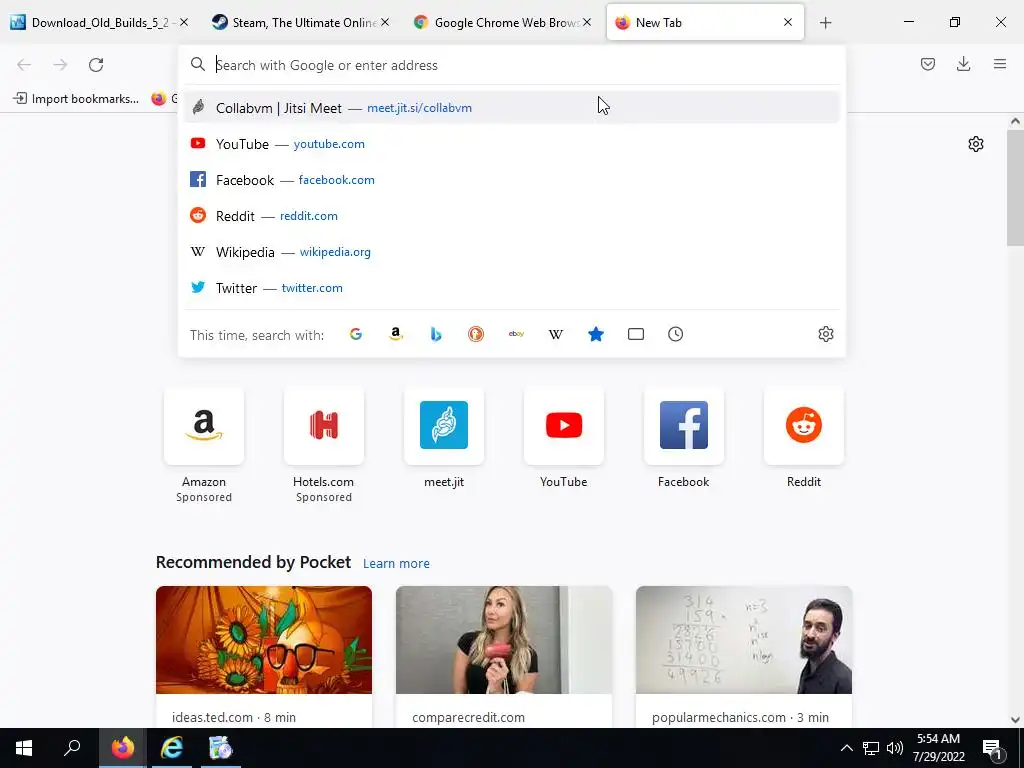This screenshot has height=768, width=1024.
Task: Choose Collabvm Jitsi Meet suggestion
Action: click(511, 108)
